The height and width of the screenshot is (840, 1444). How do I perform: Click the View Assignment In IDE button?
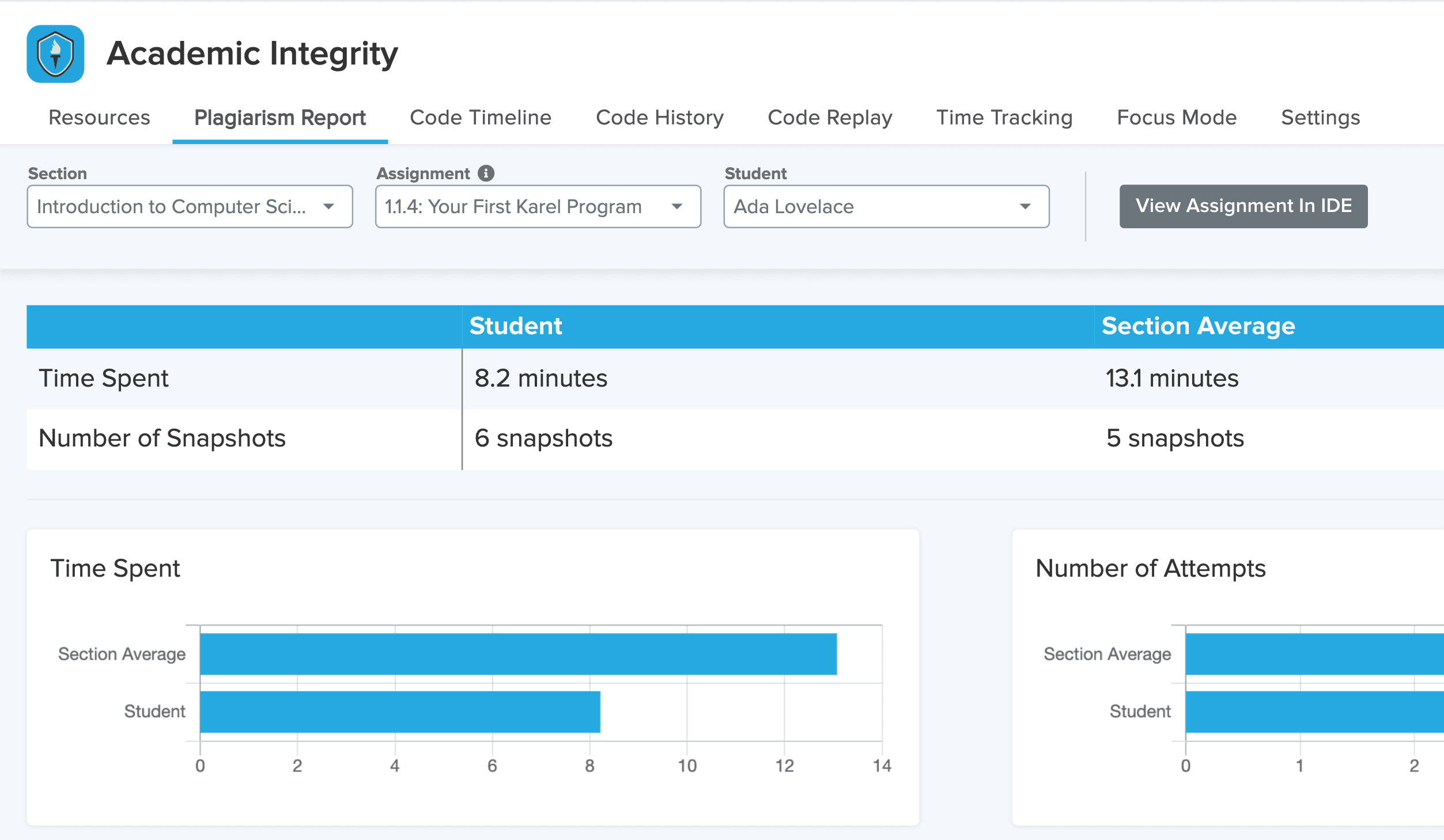[1243, 206]
